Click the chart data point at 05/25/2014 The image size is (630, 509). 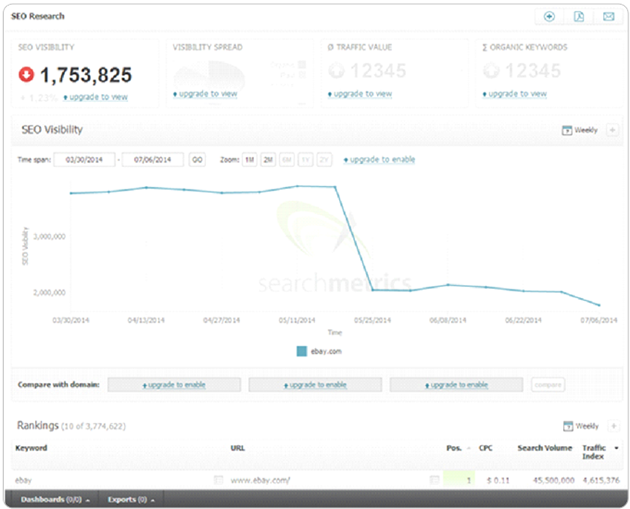(373, 290)
